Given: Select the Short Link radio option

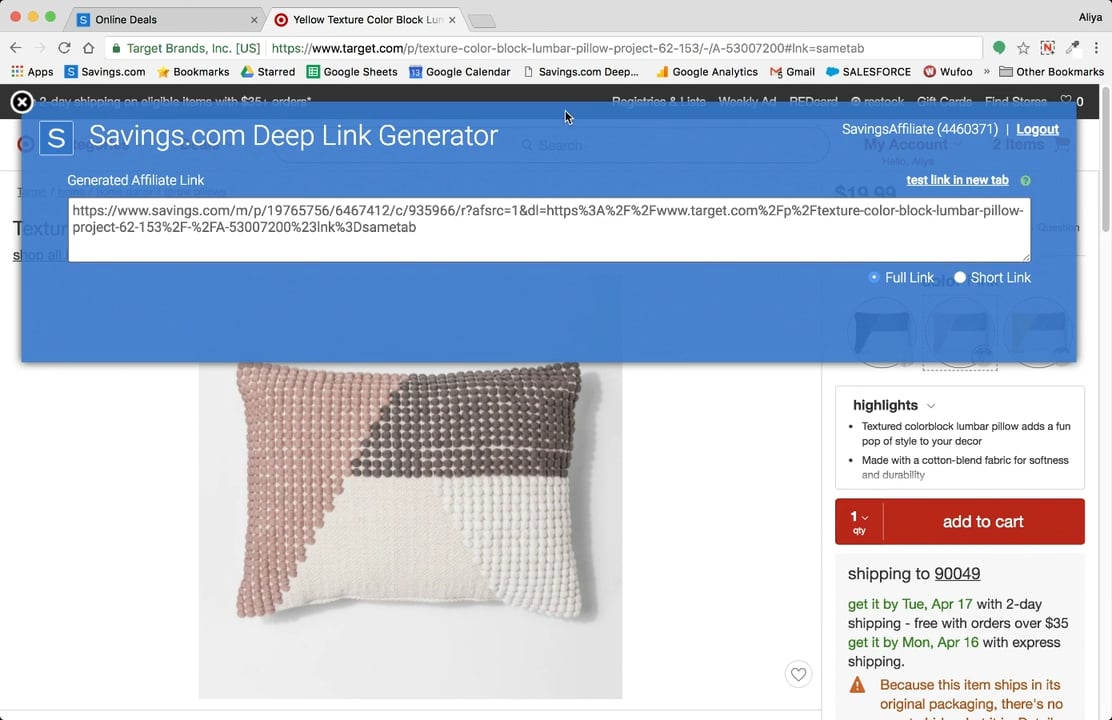Looking at the screenshot, I should pos(960,277).
